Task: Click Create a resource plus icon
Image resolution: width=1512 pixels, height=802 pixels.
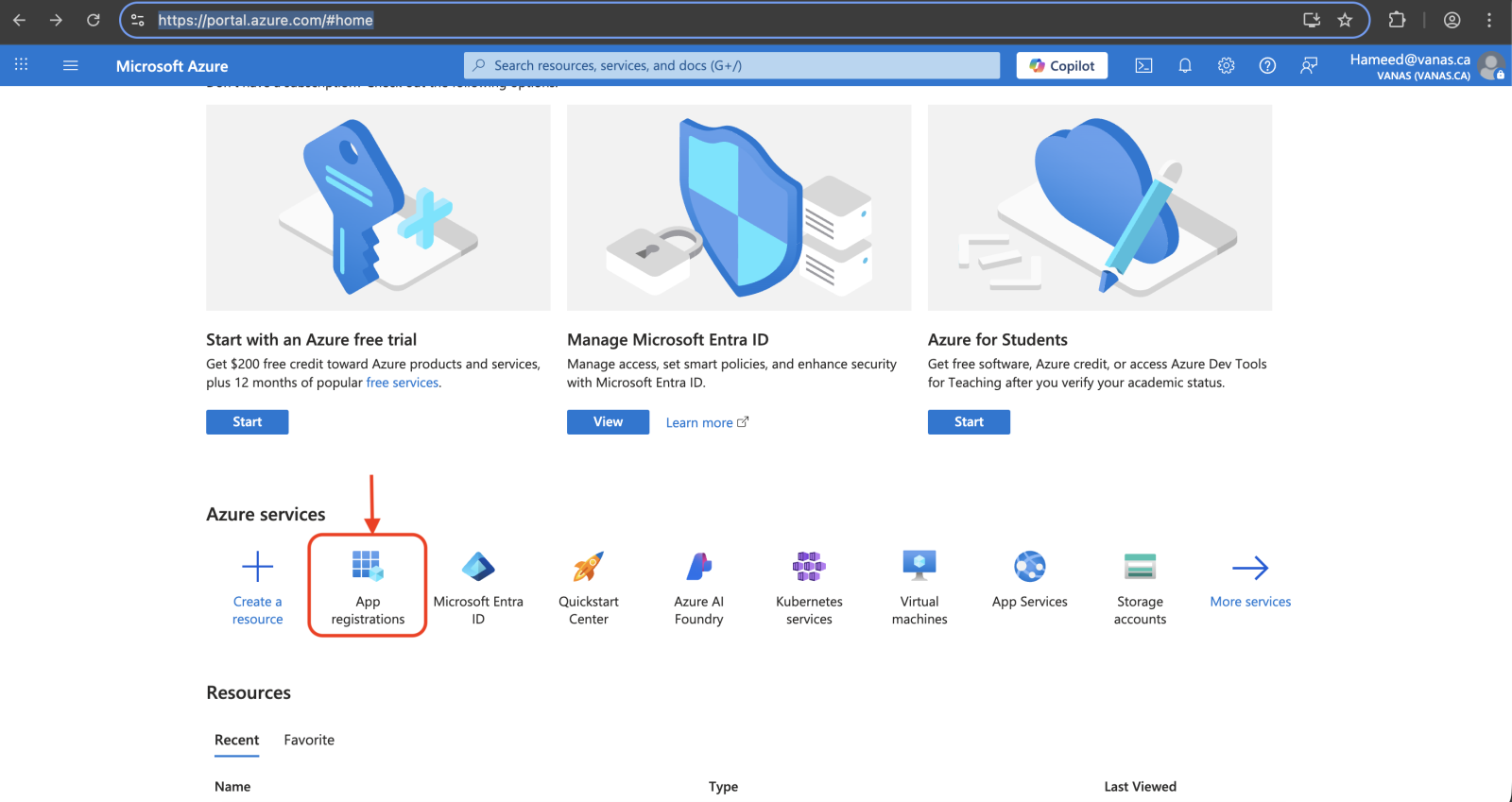Action: pos(257,567)
